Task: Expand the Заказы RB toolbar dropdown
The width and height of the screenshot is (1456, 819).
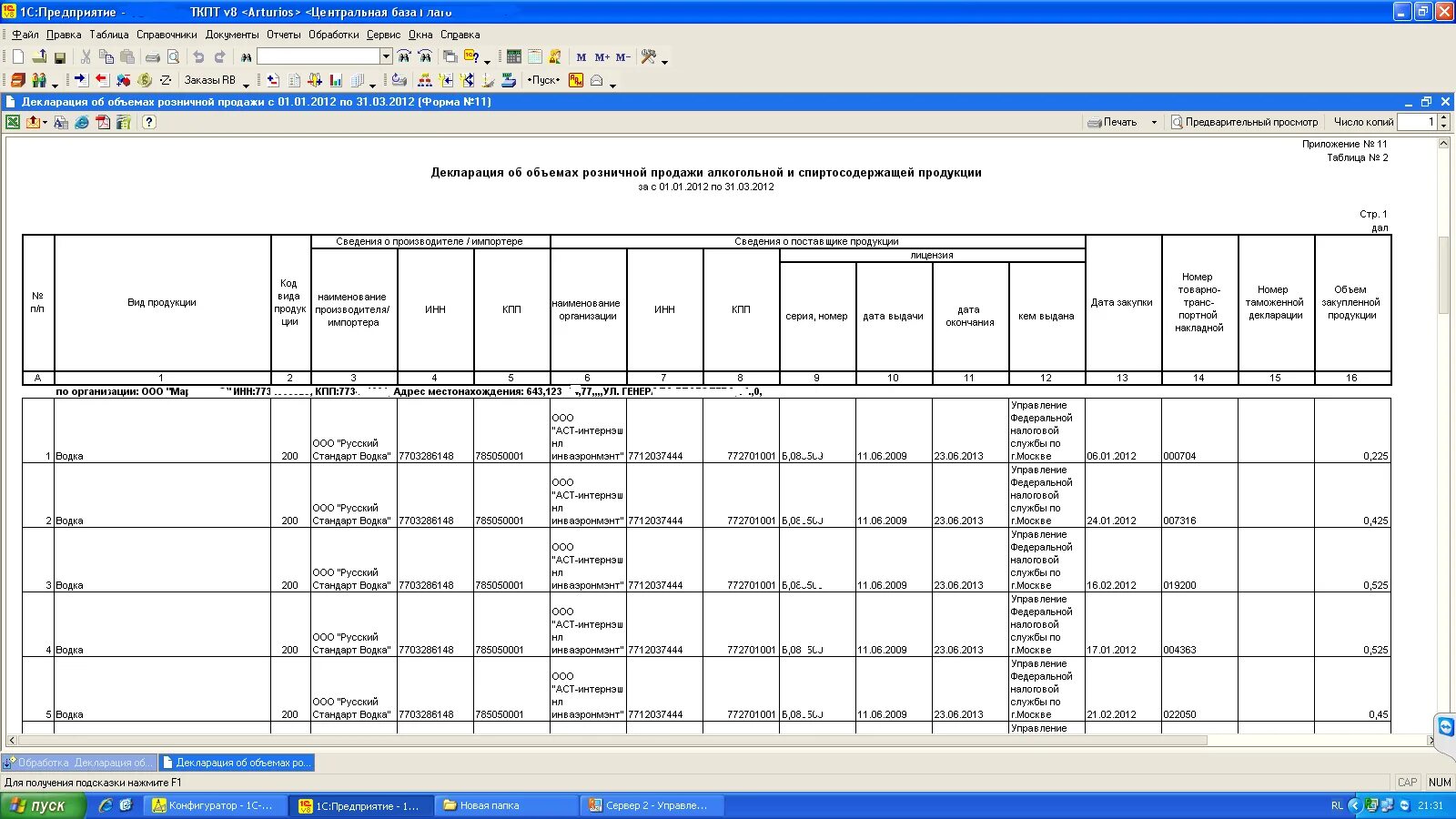Action: [247, 85]
